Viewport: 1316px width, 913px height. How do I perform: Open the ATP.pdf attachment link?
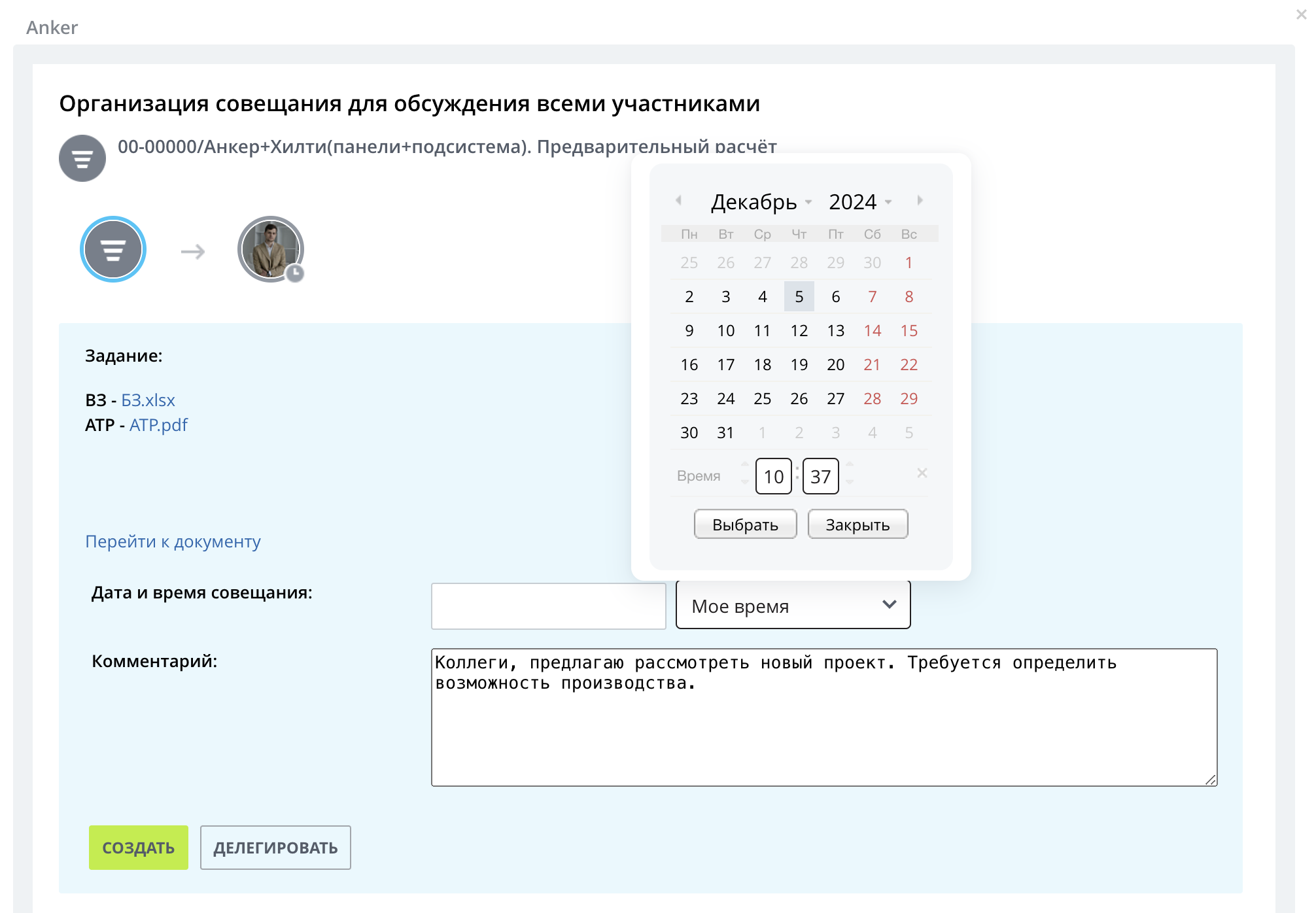(x=158, y=425)
